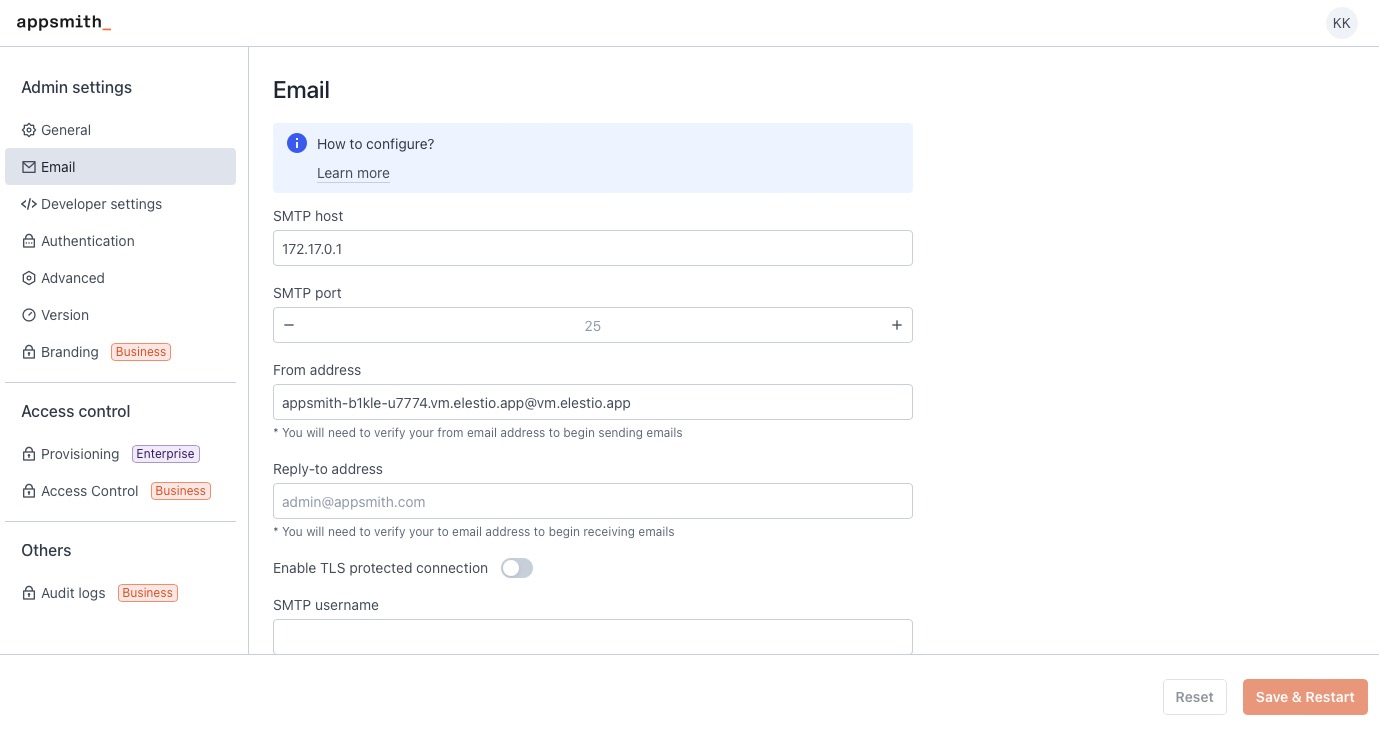The width and height of the screenshot is (1379, 734).
Task: Click the Enterprise badge beside Provisioning
Action: click(x=165, y=454)
